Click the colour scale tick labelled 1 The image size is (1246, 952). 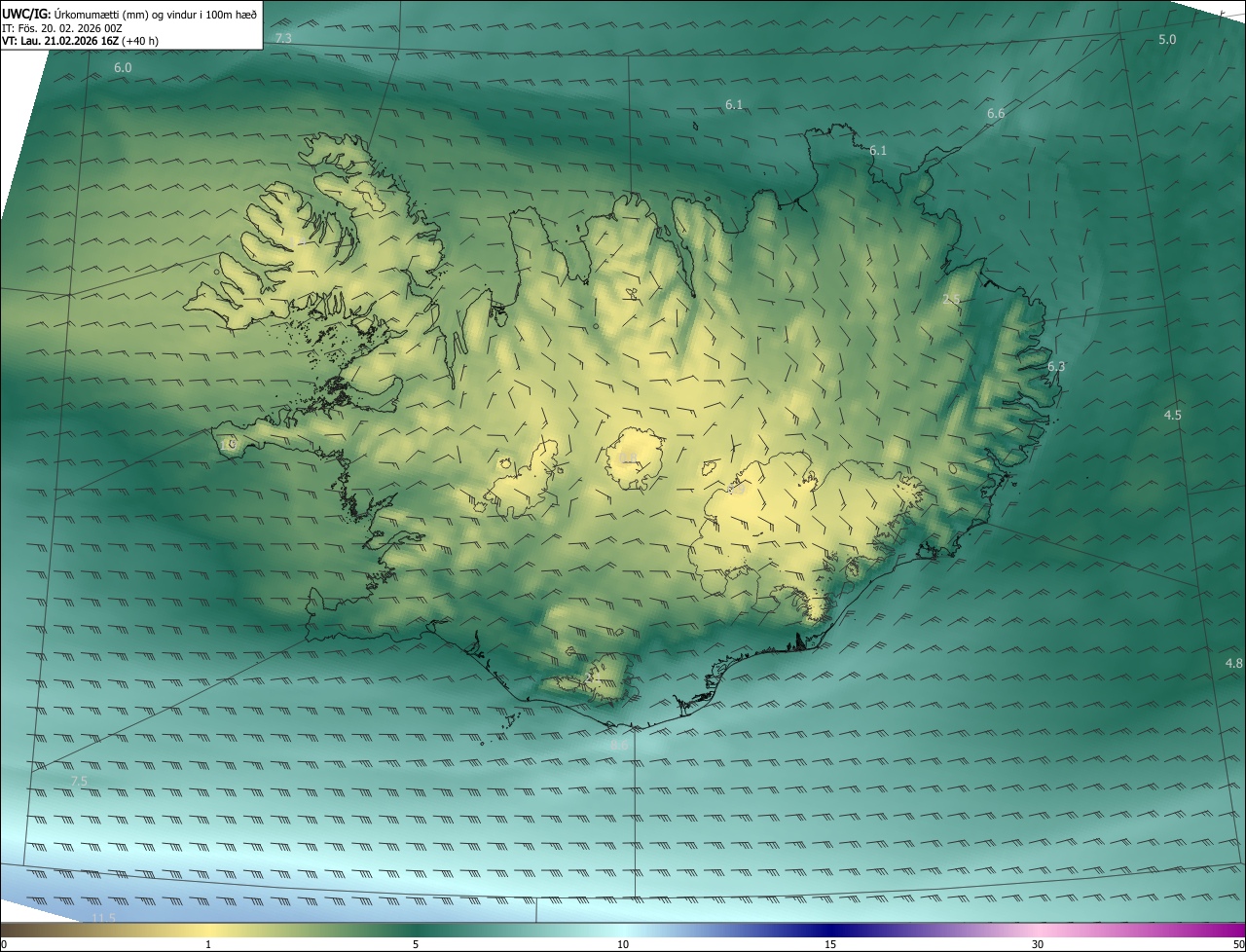[208, 945]
